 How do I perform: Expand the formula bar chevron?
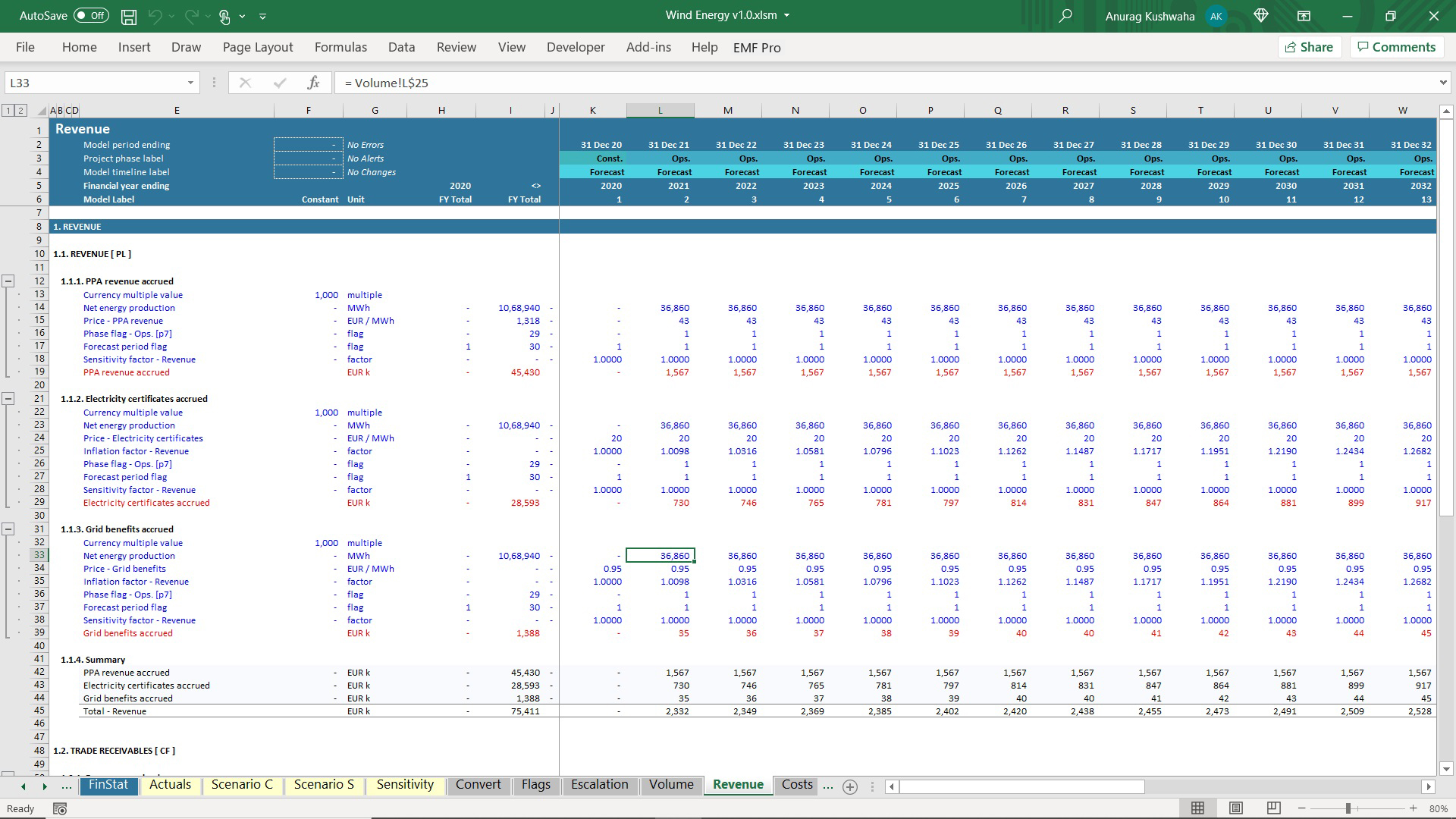click(1442, 83)
